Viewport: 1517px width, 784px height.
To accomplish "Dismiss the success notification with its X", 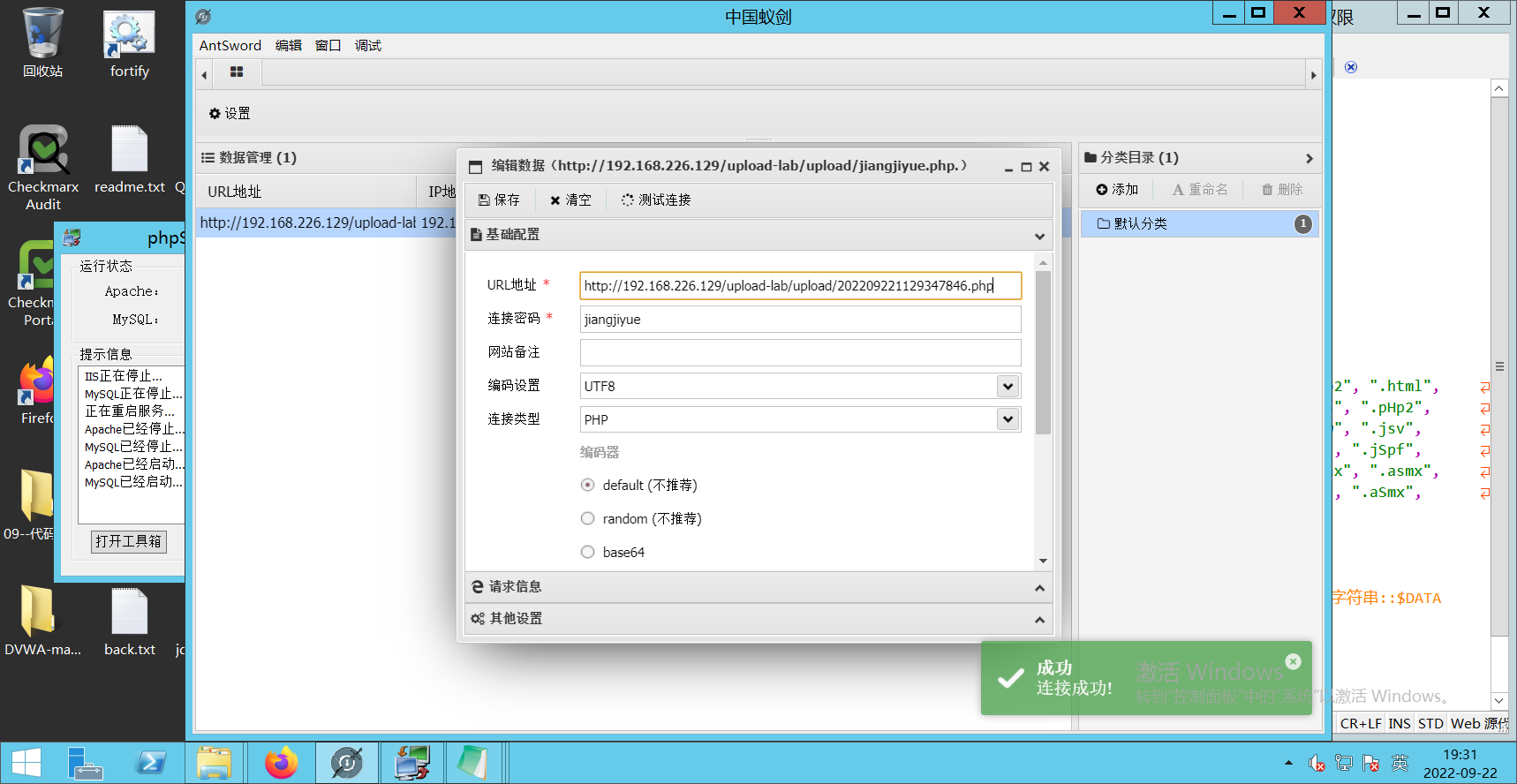I will [x=1293, y=661].
